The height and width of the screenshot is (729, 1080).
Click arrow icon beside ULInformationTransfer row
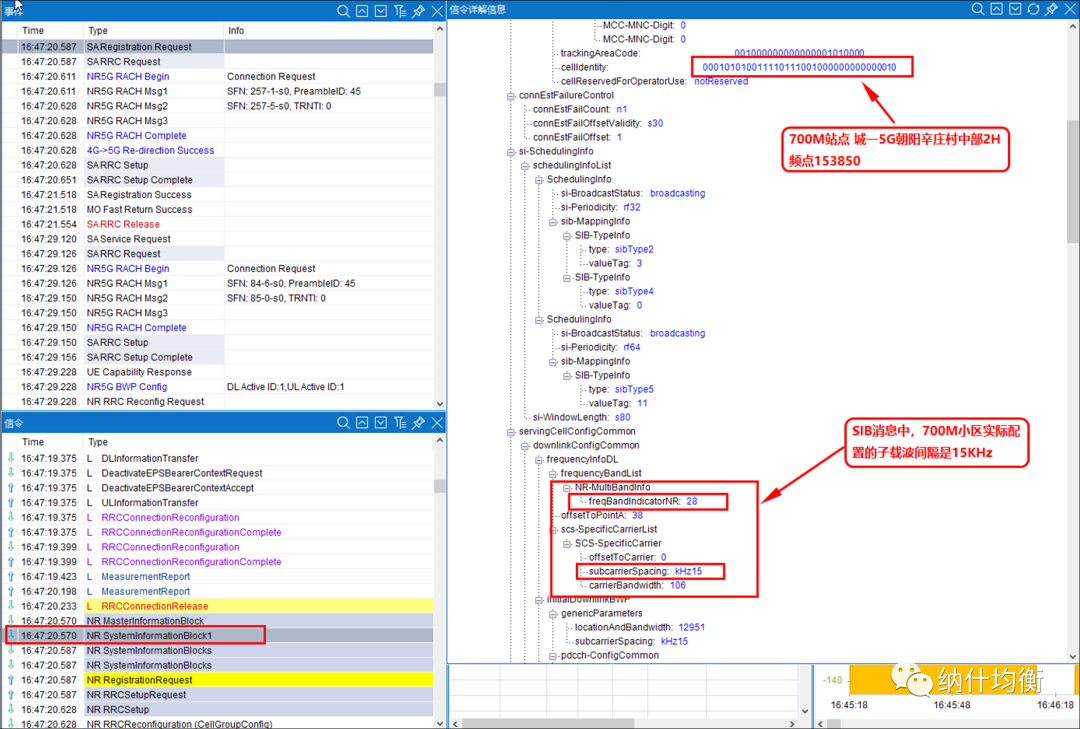pos(11,502)
